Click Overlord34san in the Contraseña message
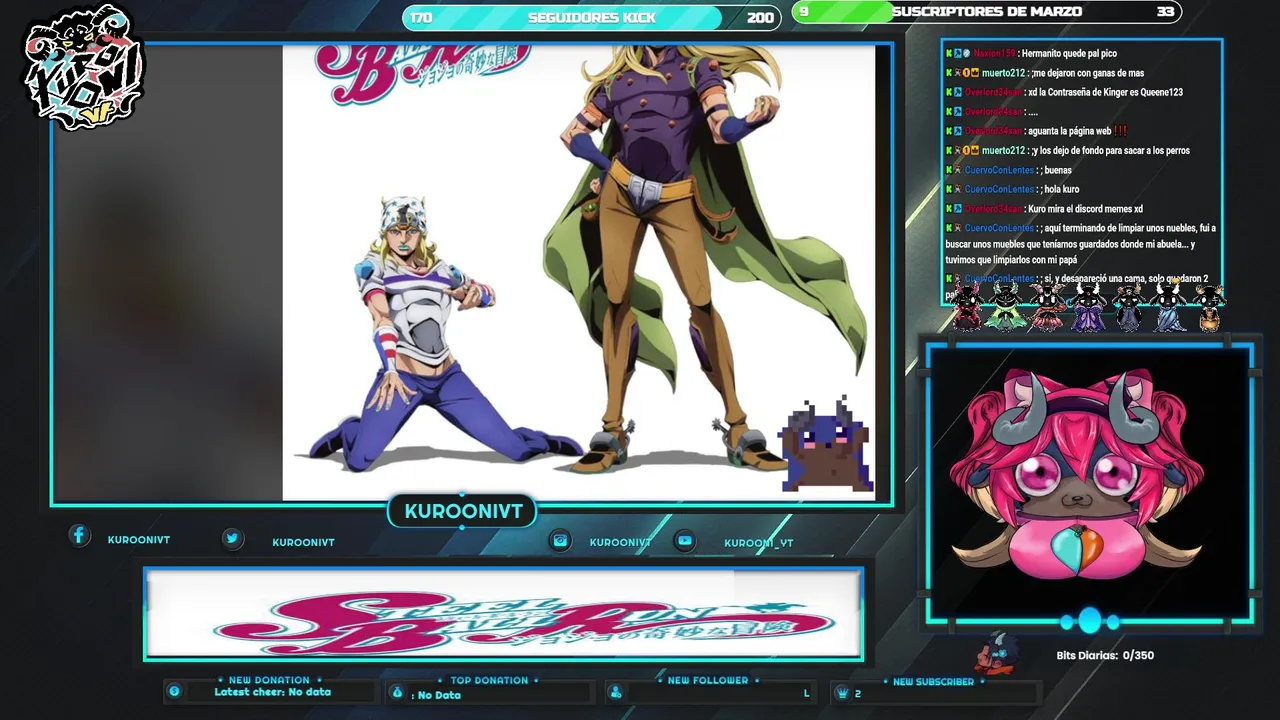Image resolution: width=1280 pixels, height=720 pixels. point(994,92)
